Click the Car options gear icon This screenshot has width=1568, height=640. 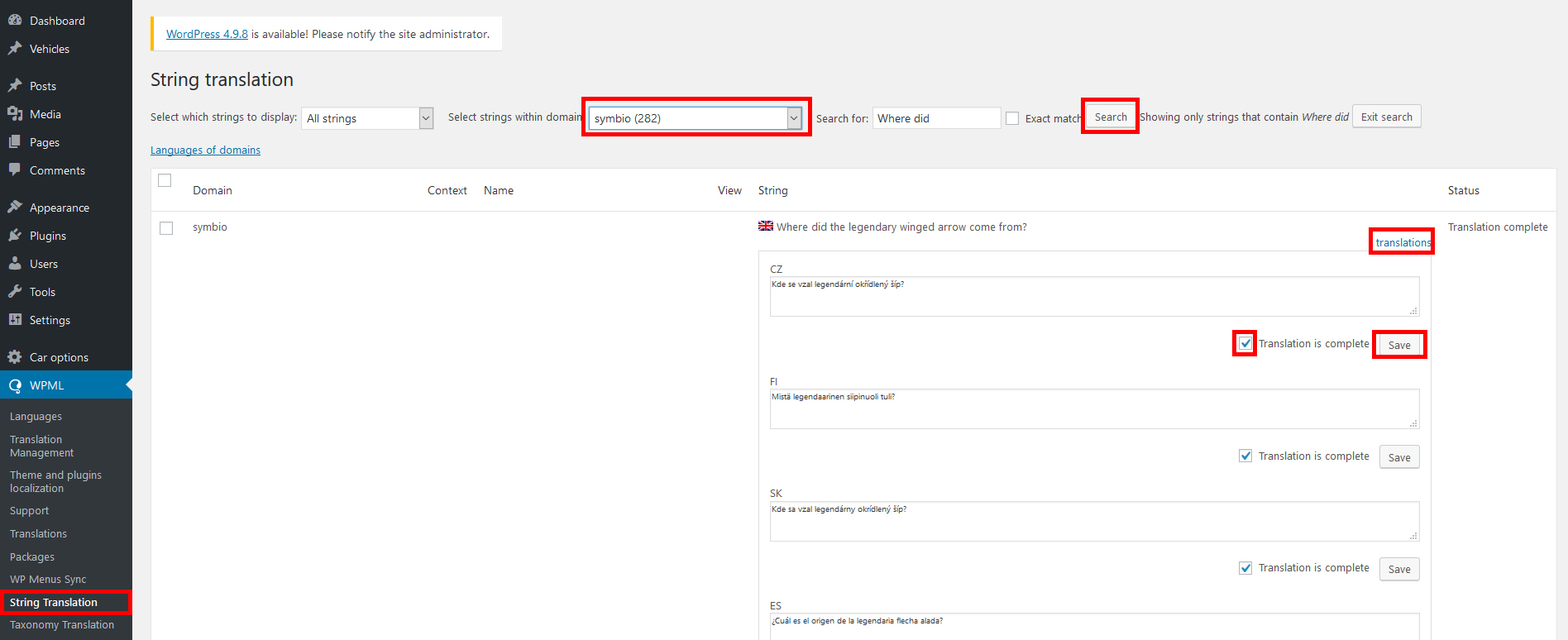(x=15, y=356)
